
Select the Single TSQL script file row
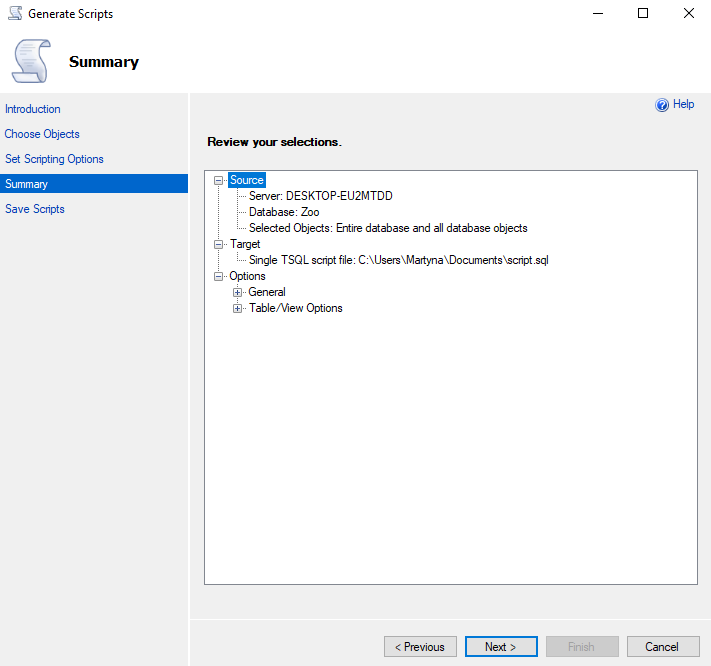399,260
